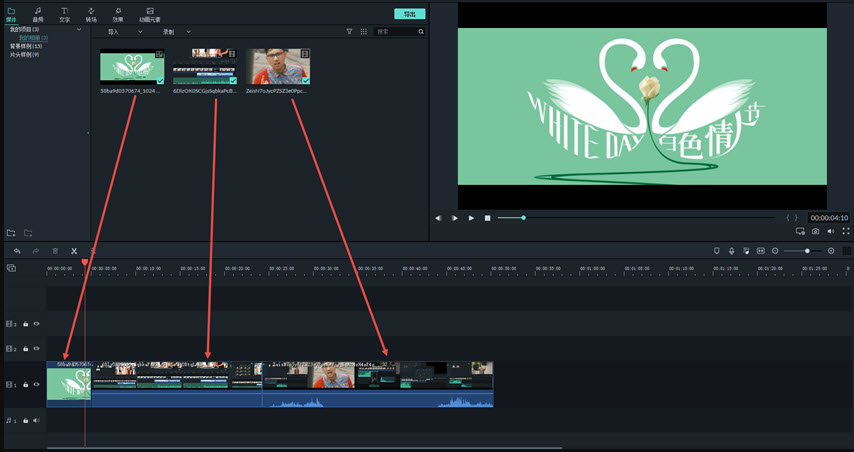854x452 pixels.
Task: Toggle visibility eye on video track 3
Action: [x=36, y=324]
